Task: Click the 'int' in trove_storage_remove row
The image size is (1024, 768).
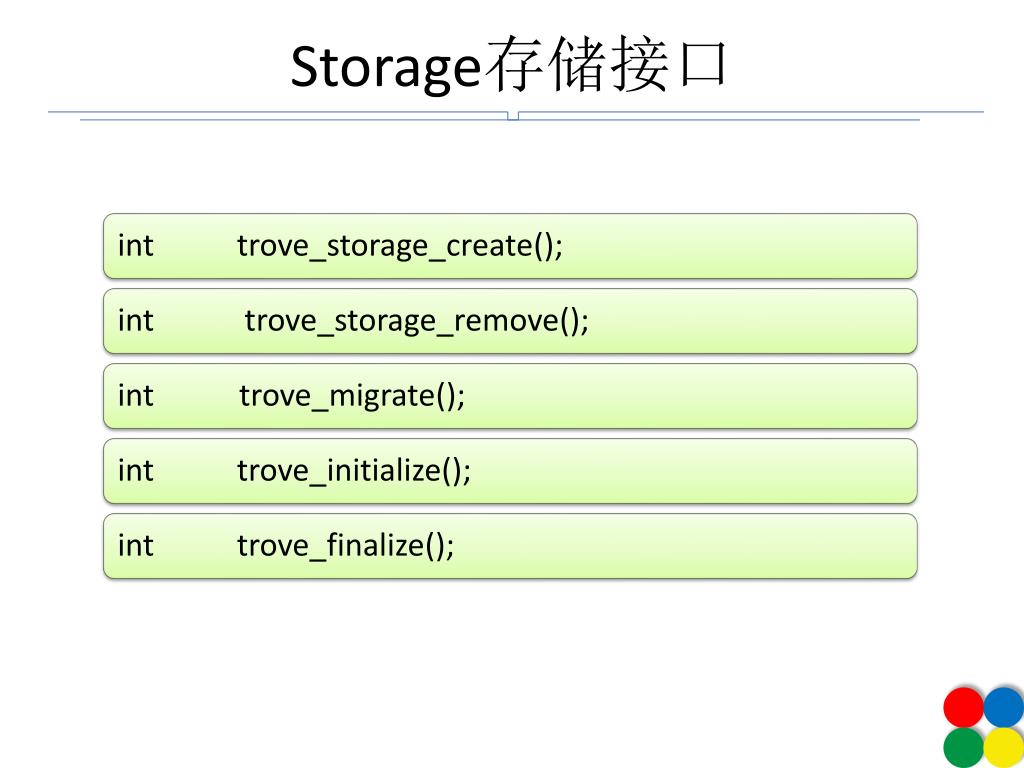Action: tap(136, 321)
